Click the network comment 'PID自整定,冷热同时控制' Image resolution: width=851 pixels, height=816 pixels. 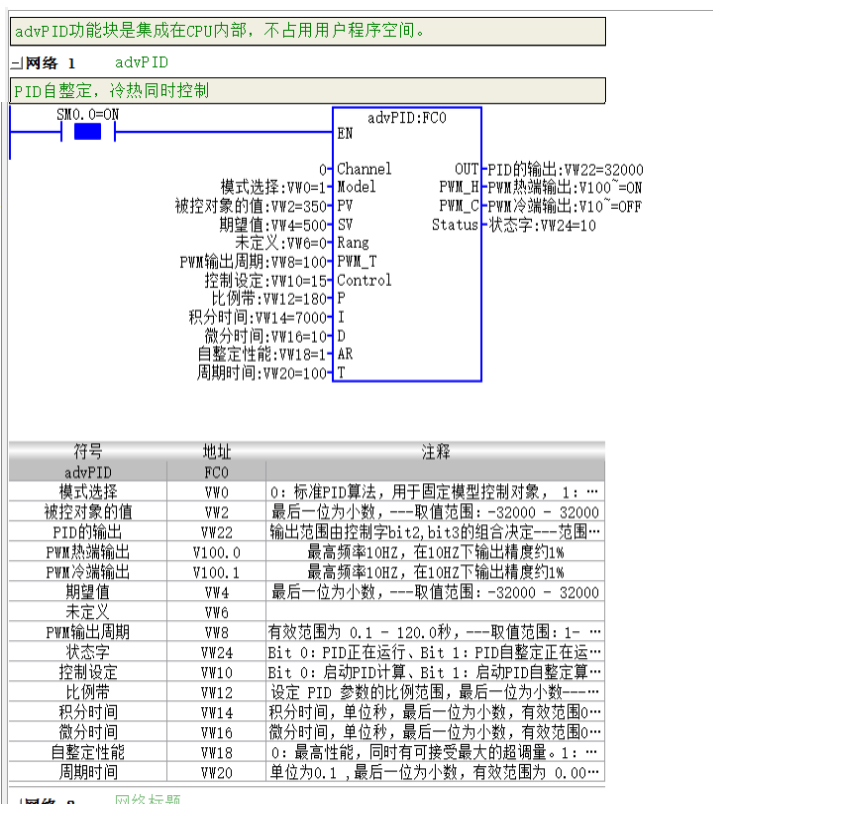coord(307,90)
